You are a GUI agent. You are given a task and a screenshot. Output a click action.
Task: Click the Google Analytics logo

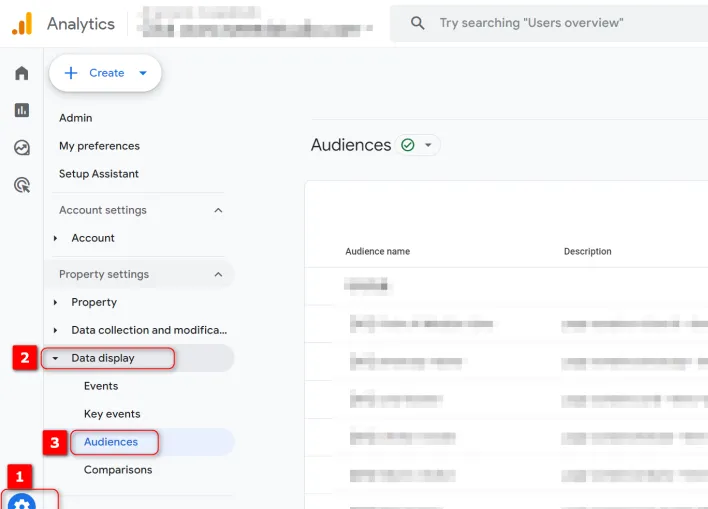click(22, 23)
